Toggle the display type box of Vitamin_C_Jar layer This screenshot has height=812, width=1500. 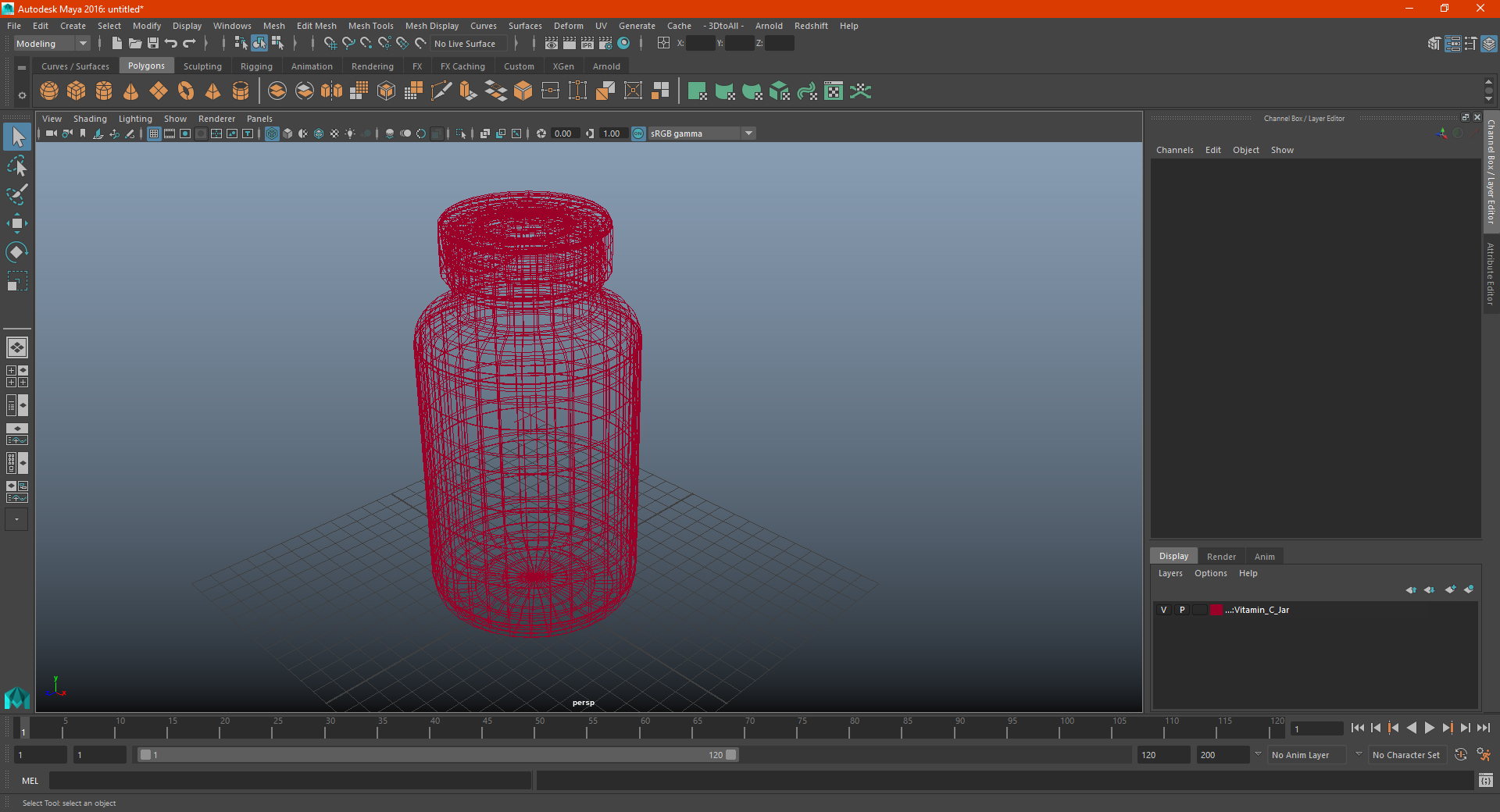[x=1200, y=610]
